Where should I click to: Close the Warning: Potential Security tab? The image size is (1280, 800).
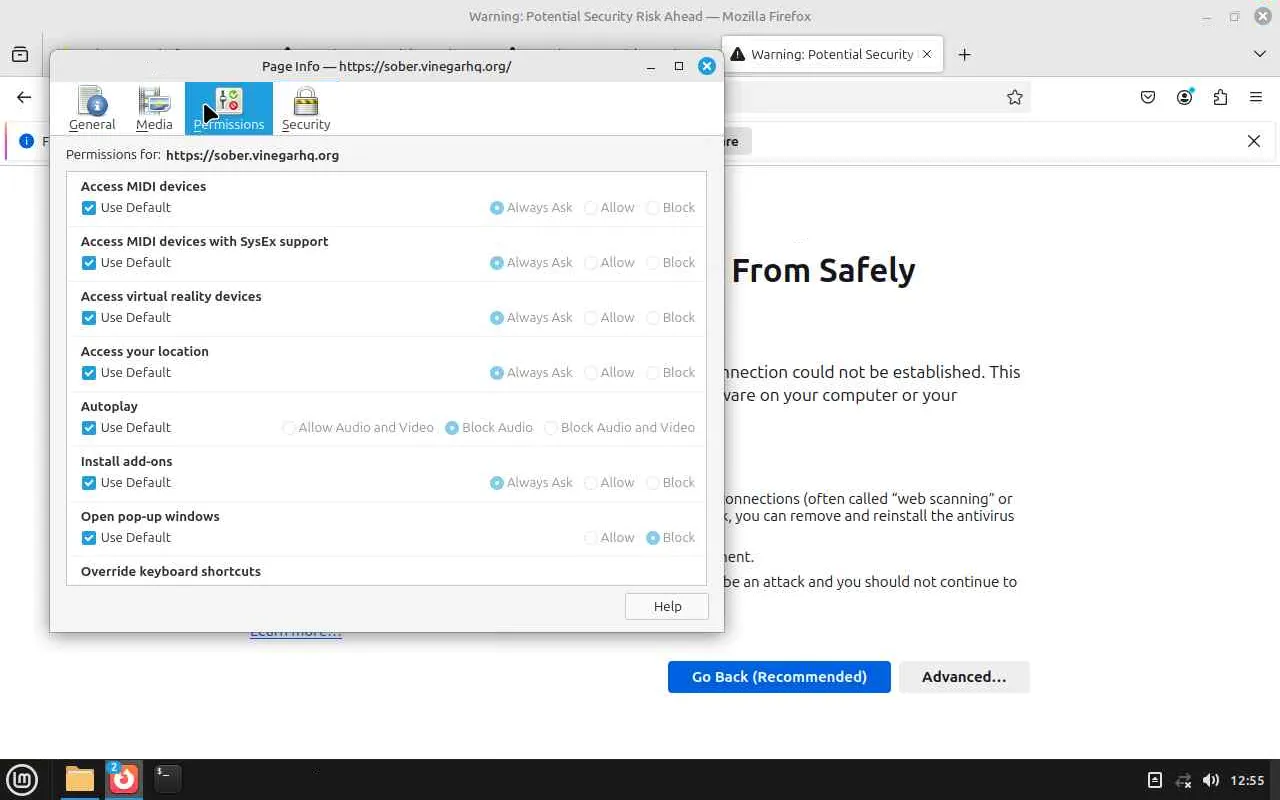click(x=927, y=54)
